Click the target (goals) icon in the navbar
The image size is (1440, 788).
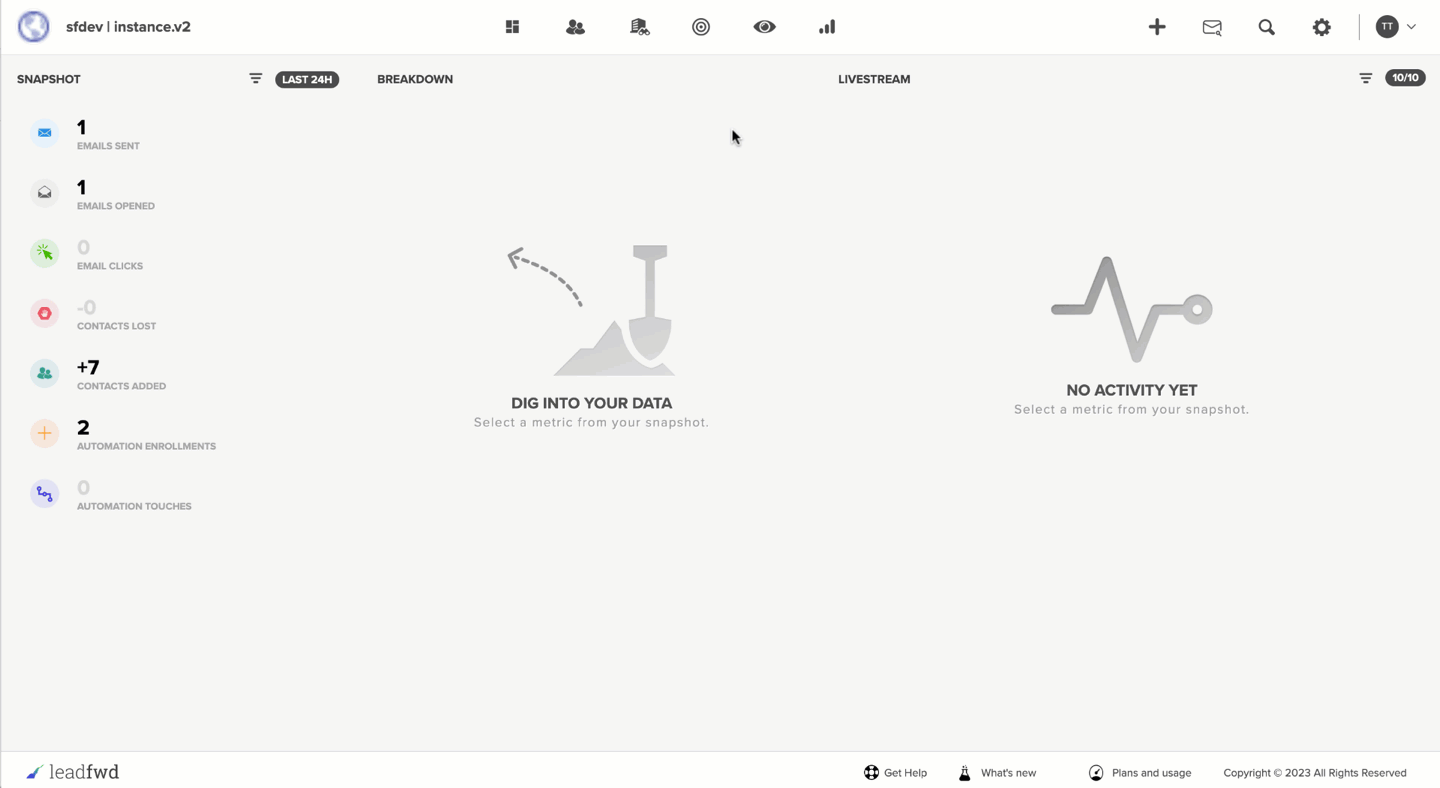coord(701,27)
